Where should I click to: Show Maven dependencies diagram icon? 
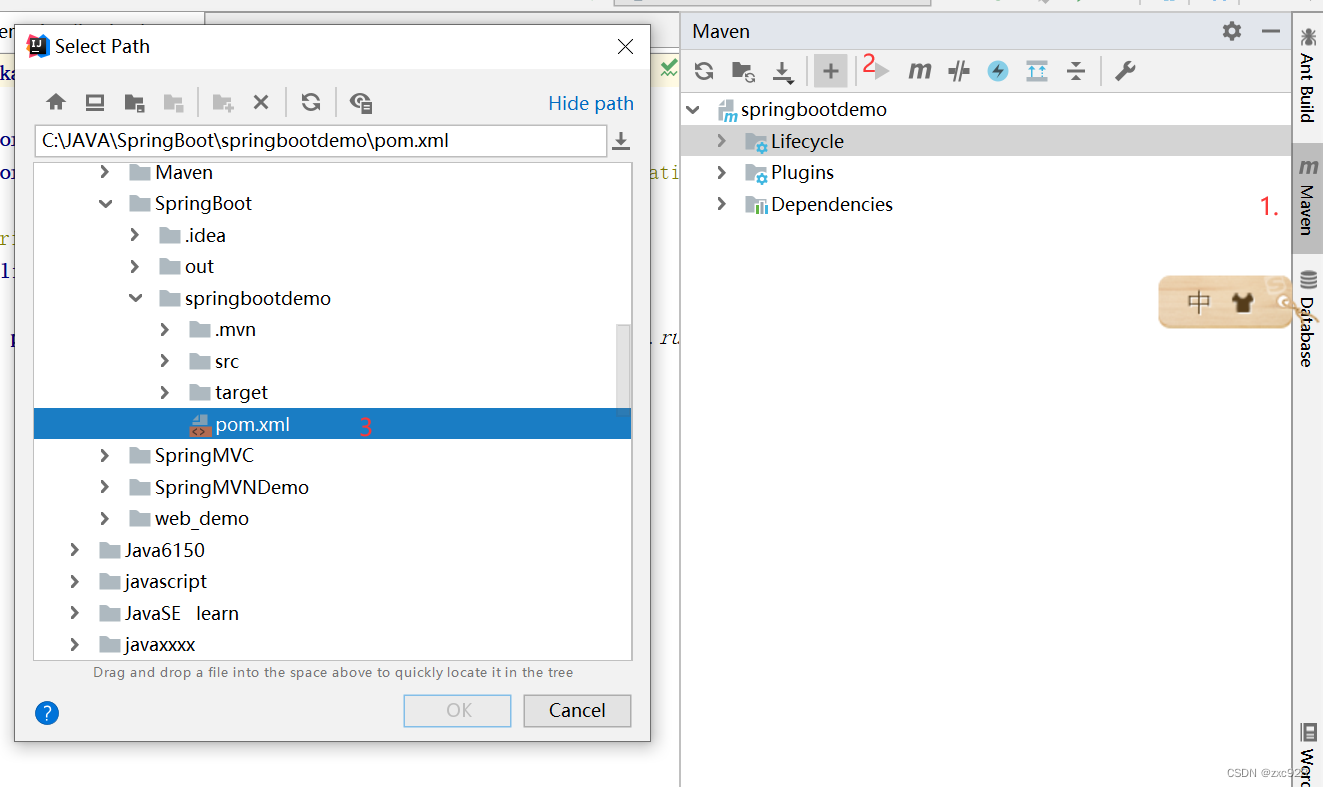coord(1037,71)
